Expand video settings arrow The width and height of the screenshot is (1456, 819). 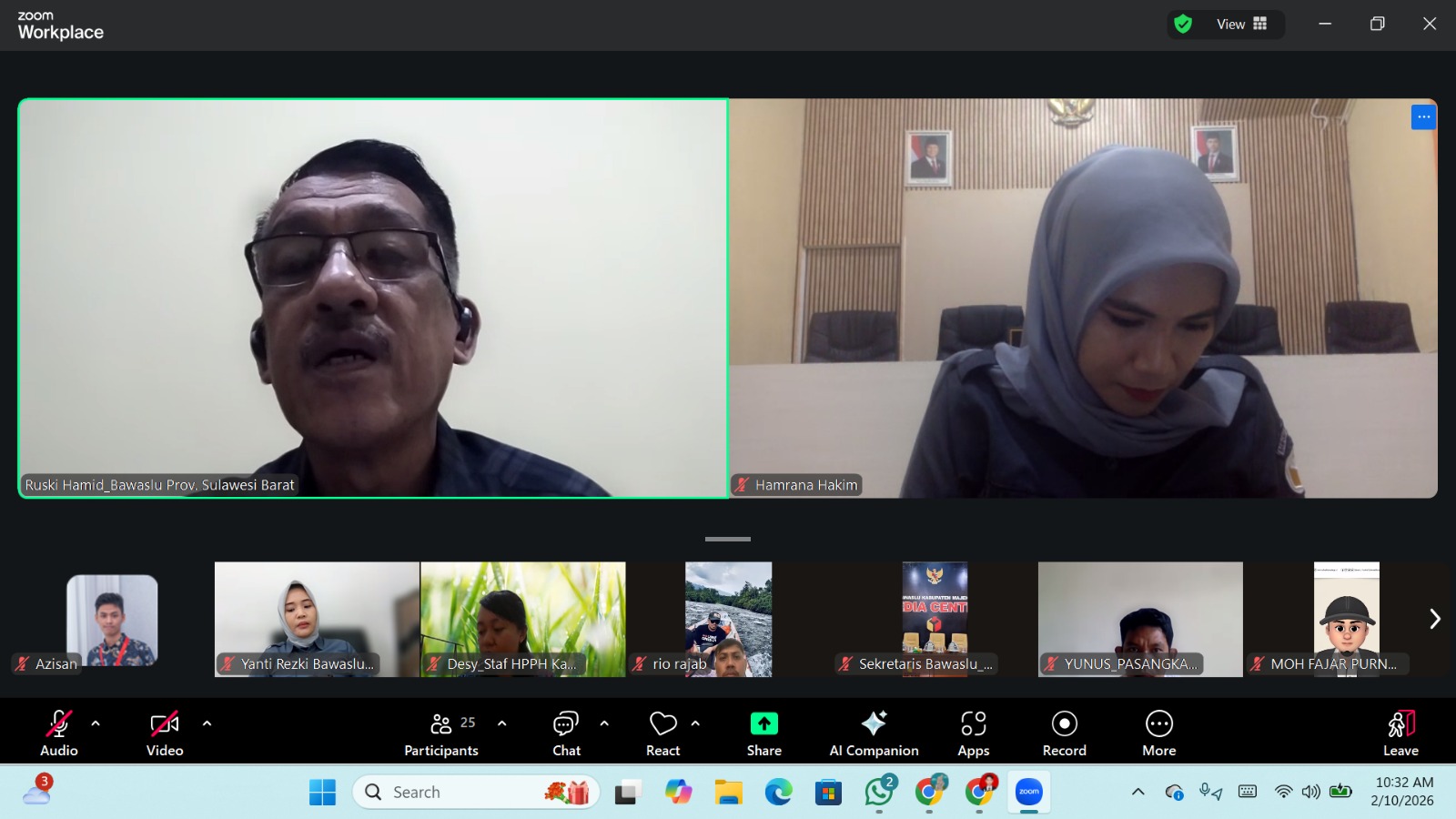(207, 723)
